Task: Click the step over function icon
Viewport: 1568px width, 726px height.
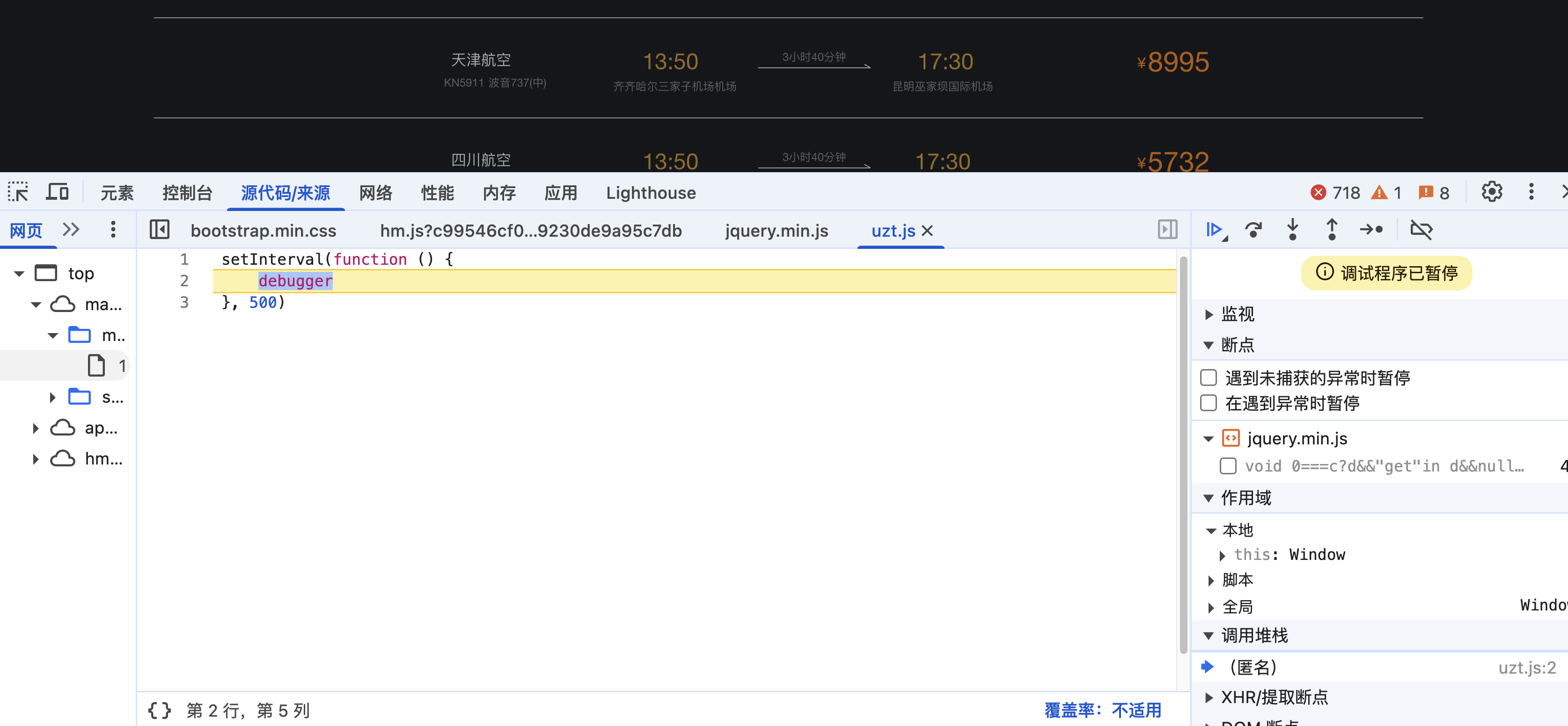Action: tap(1253, 229)
